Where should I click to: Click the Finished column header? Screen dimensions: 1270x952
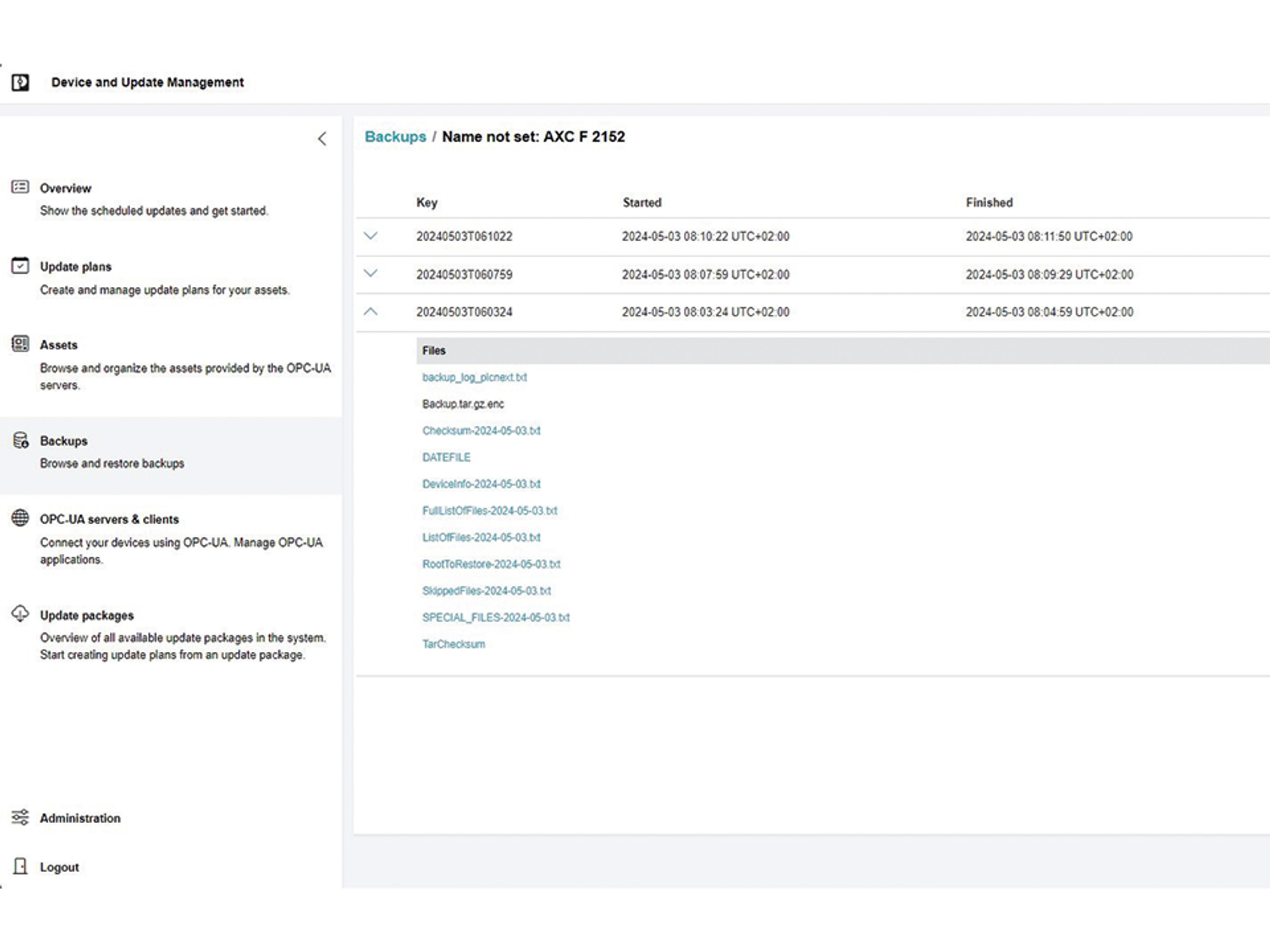(989, 202)
